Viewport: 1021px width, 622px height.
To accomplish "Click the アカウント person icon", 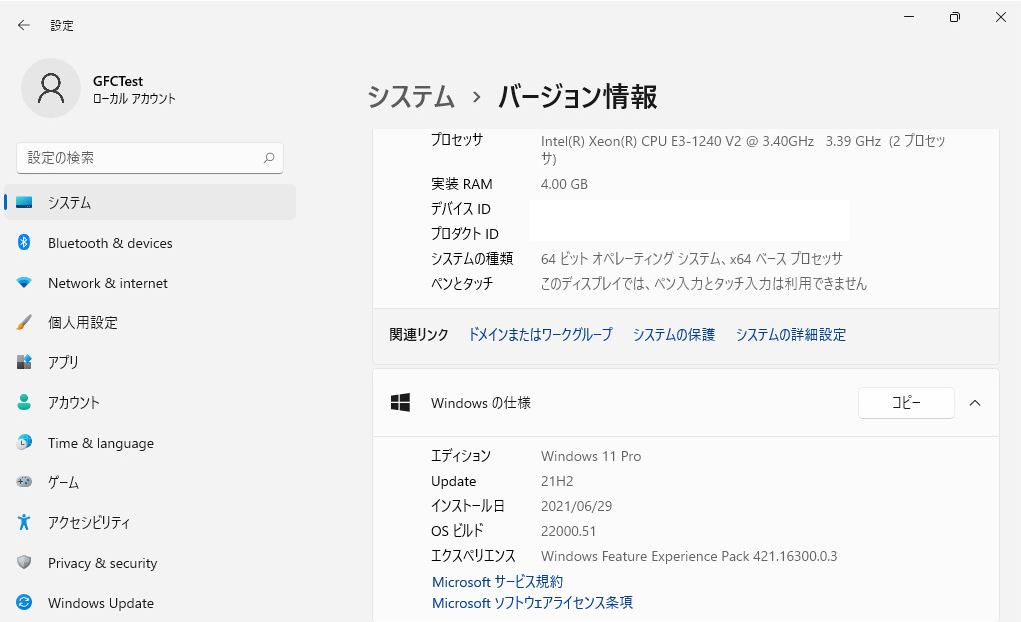I will click(x=24, y=403).
